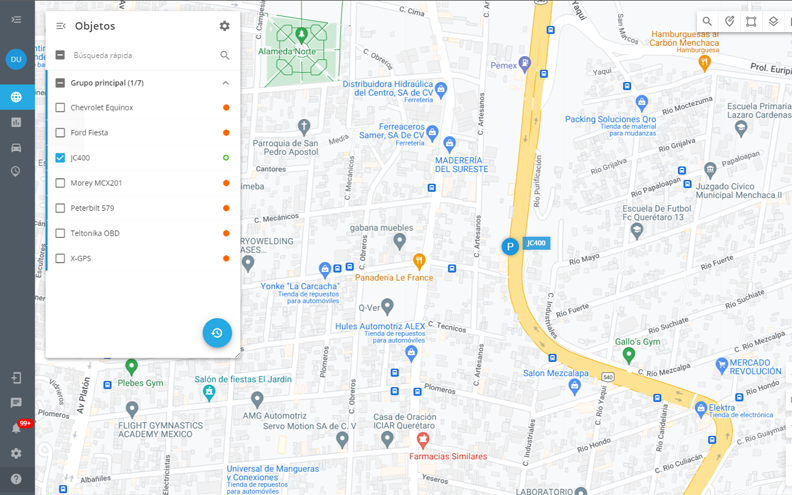Select the Teltonika OBD object row
792x495 pixels.
coord(143,233)
